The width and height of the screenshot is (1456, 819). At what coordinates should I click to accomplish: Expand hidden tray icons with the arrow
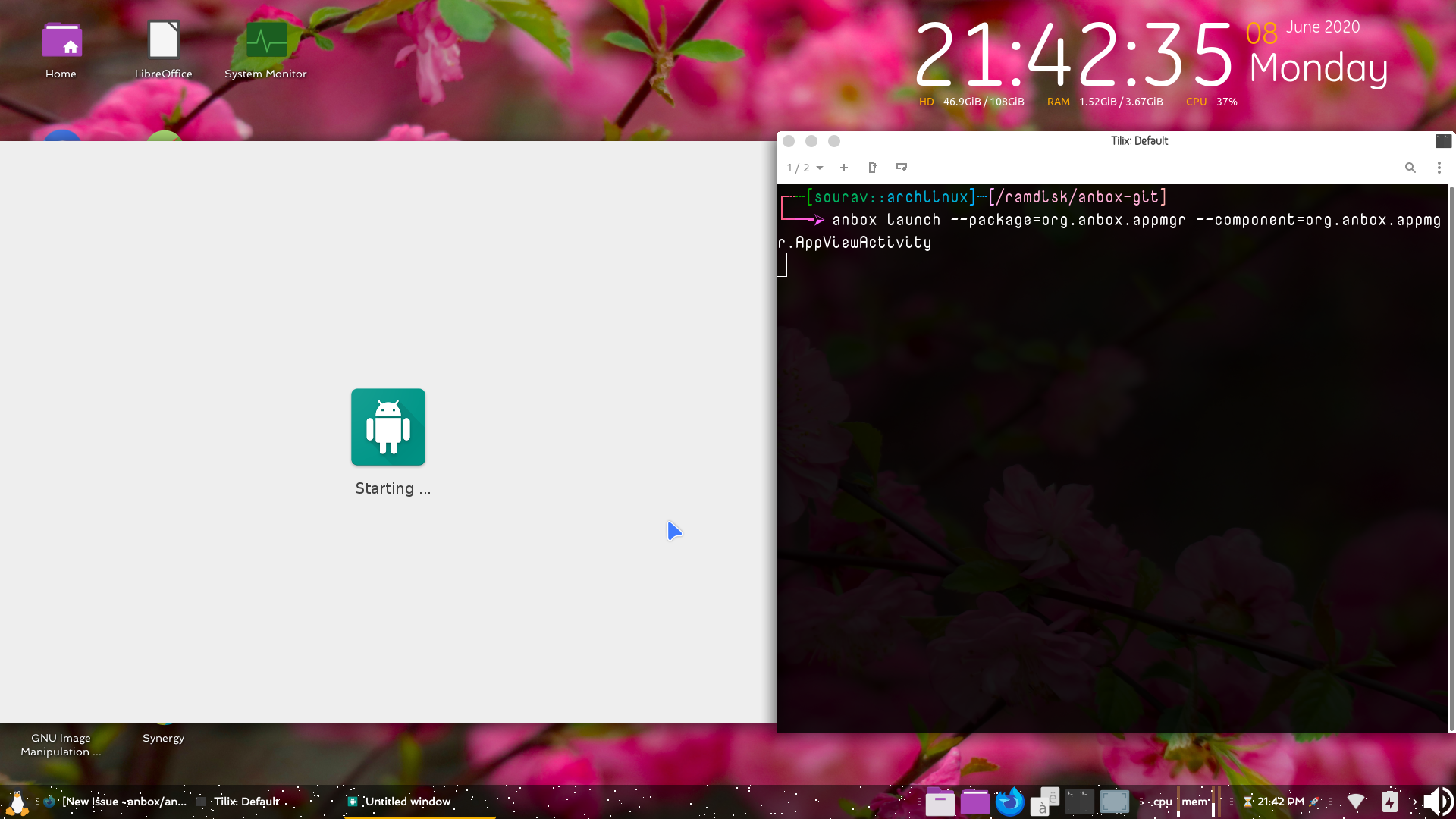click(1414, 802)
